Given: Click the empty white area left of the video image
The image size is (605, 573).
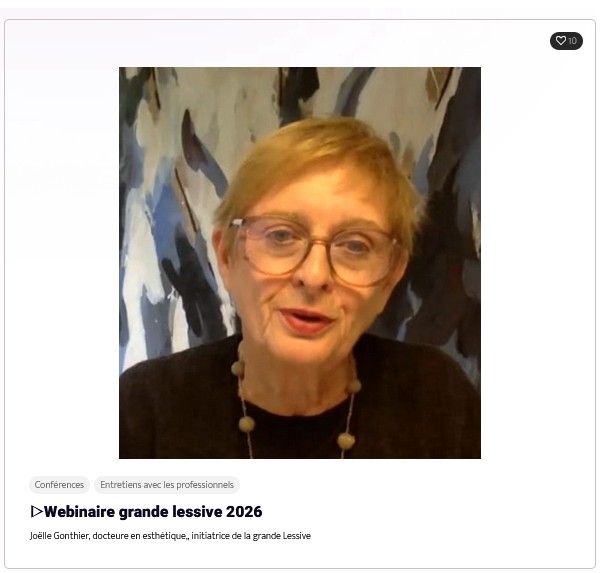Looking at the screenshot, I should tap(62, 262).
